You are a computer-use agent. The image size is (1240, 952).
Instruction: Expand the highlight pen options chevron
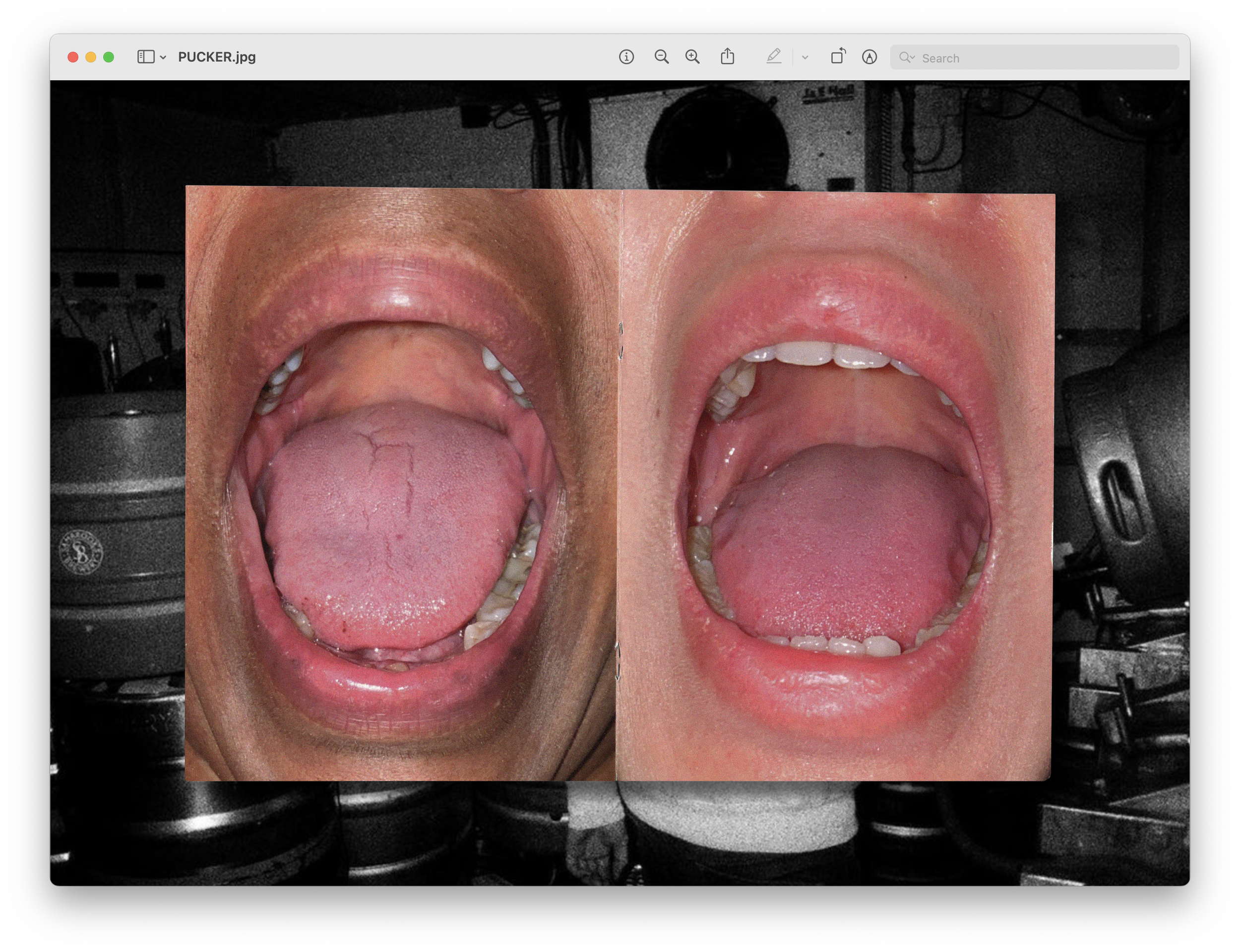pyautogui.click(x=805, y=57)
